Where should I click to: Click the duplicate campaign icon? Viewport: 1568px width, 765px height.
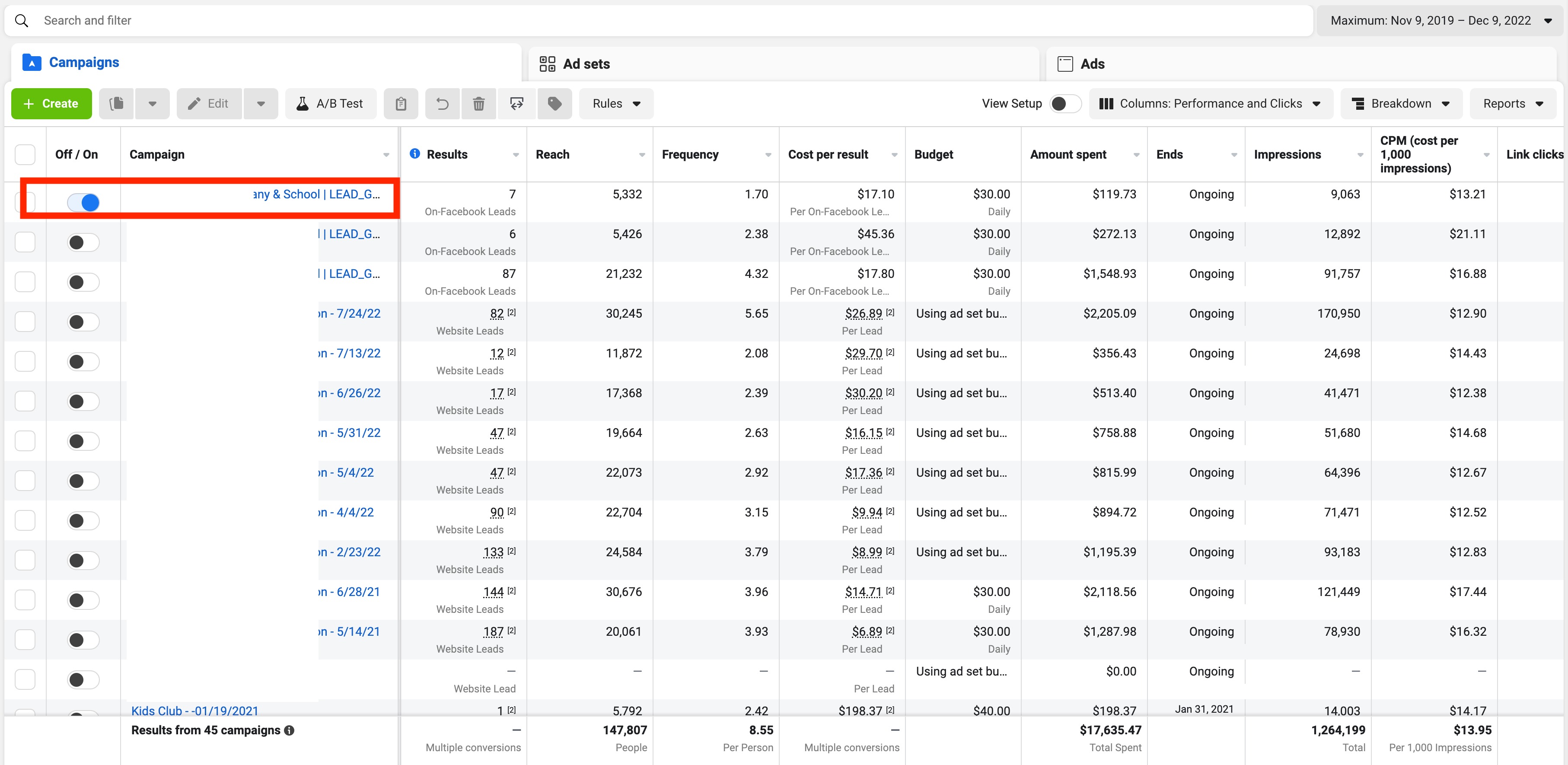[117, 103]
